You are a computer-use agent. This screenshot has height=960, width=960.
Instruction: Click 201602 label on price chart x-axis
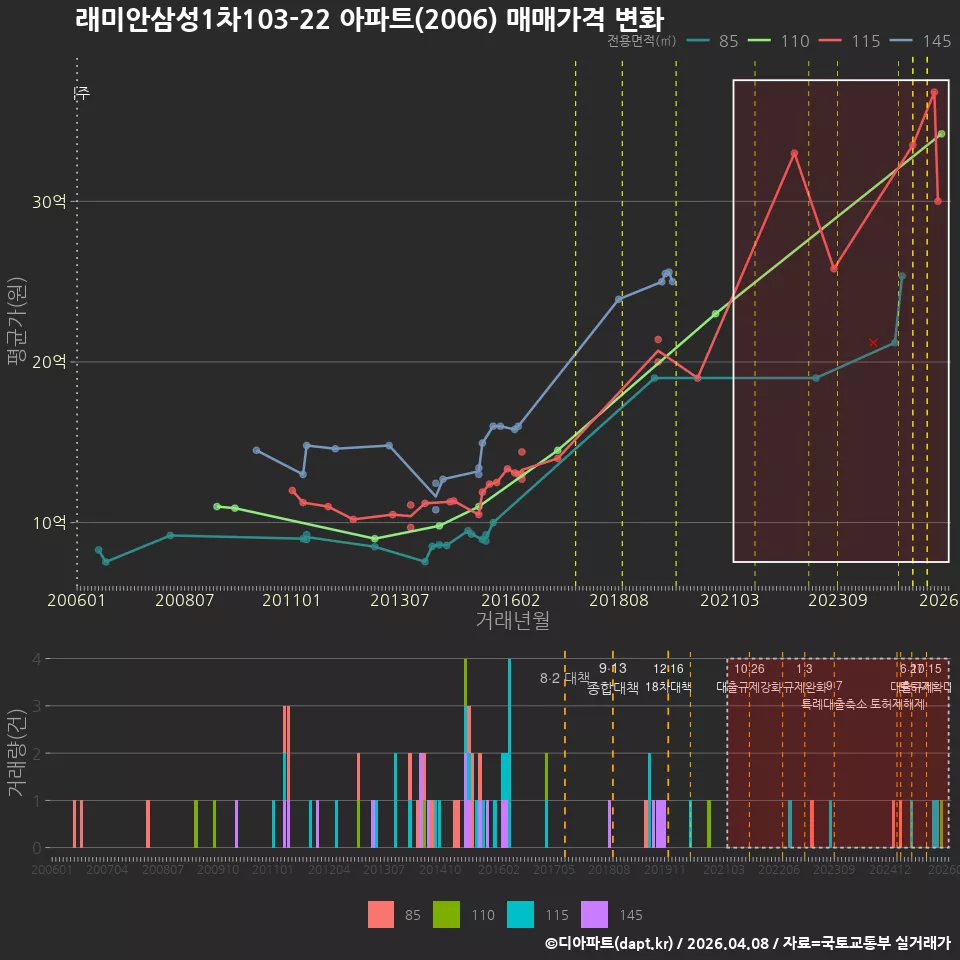(510, 600)
